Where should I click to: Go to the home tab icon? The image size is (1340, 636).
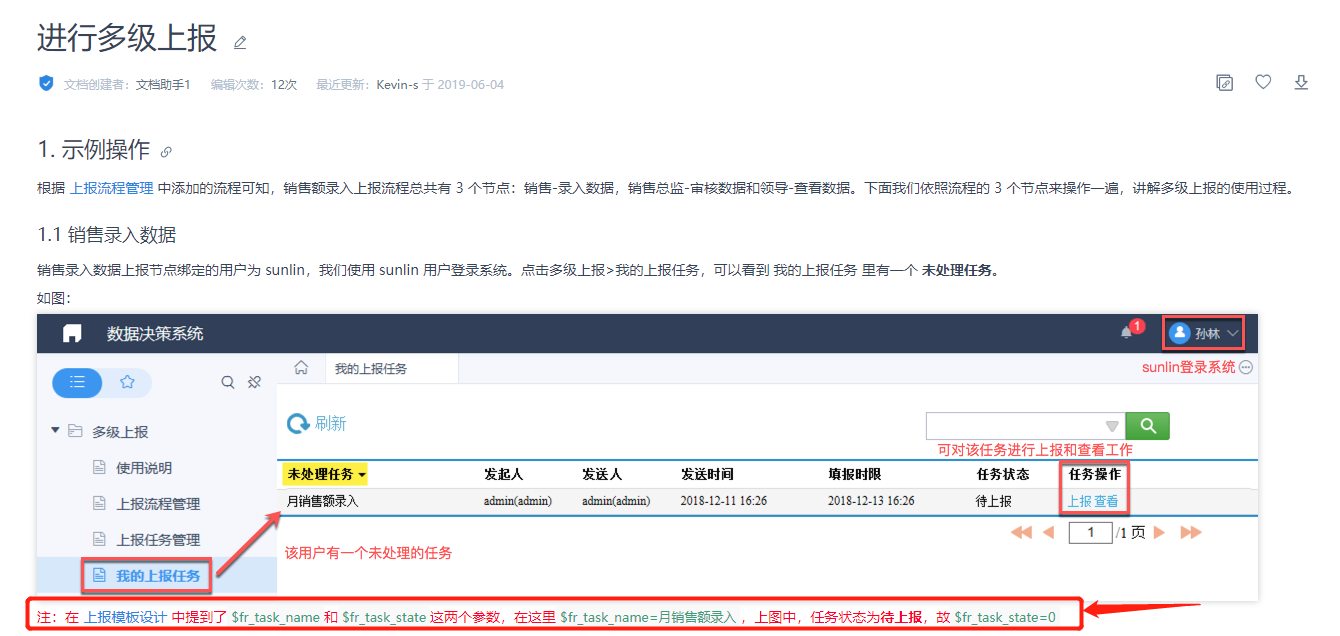click(x=301, y=368)
